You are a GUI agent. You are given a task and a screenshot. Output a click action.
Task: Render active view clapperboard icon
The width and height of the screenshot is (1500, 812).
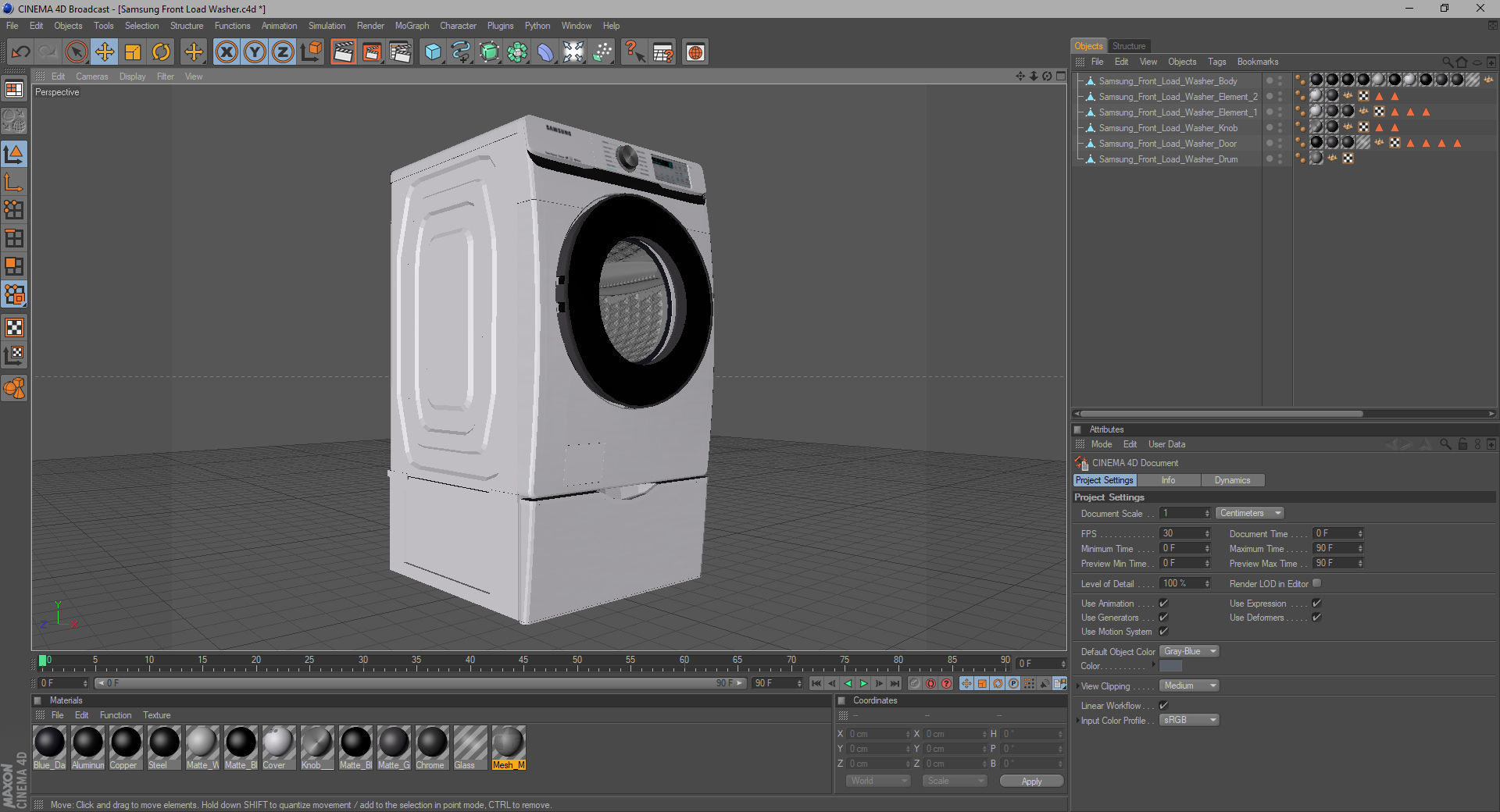click(344, 52)
